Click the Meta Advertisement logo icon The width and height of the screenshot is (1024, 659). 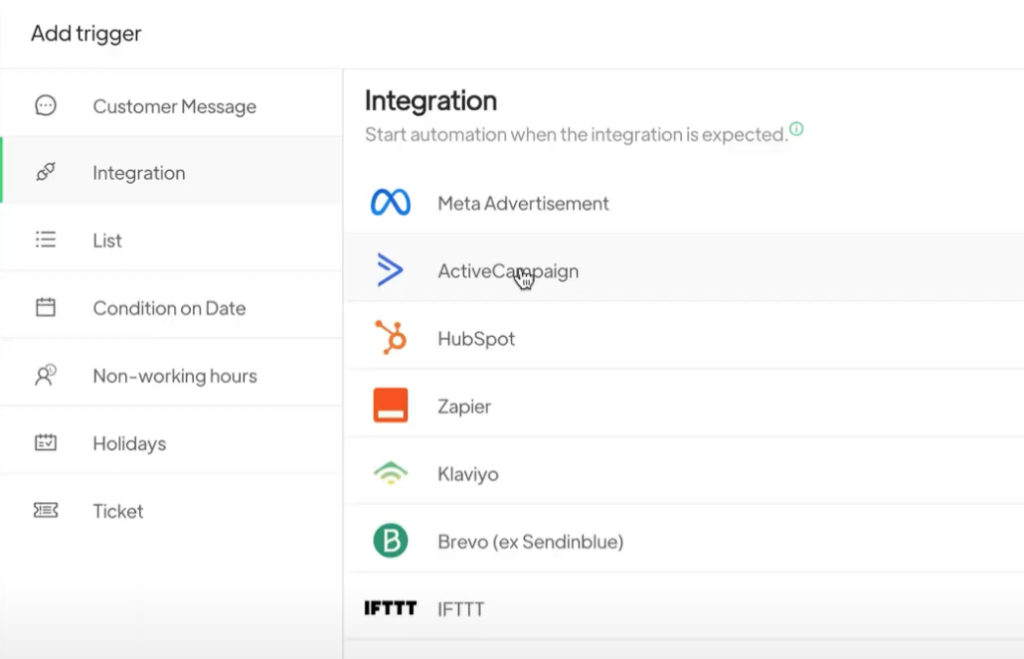coord(390,203)
